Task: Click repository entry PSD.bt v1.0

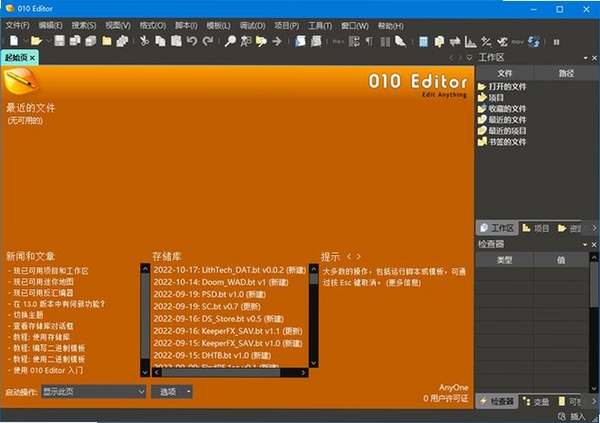Action: [210, 294]
